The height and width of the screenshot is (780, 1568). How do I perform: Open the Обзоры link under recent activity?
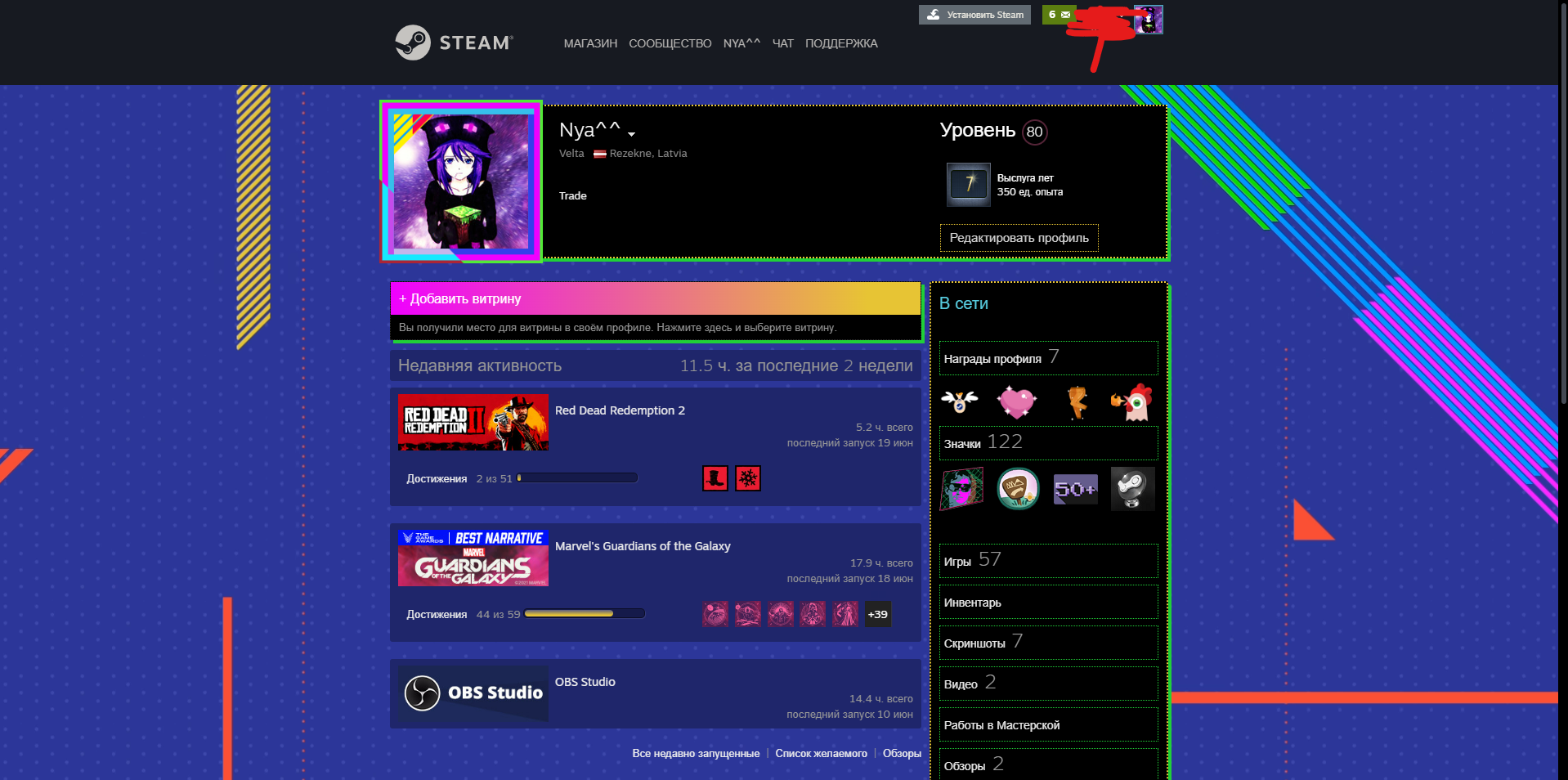coord(902,754)
